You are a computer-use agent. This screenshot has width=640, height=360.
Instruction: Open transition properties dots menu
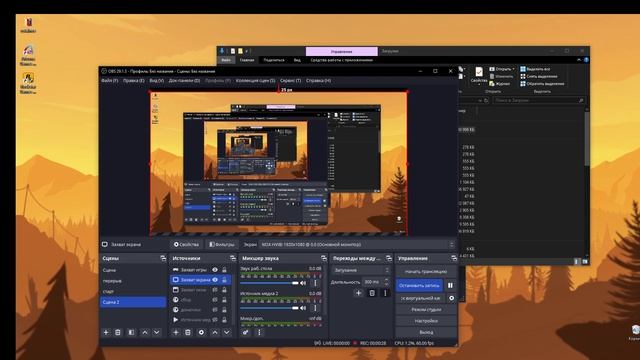click(385, 293)
